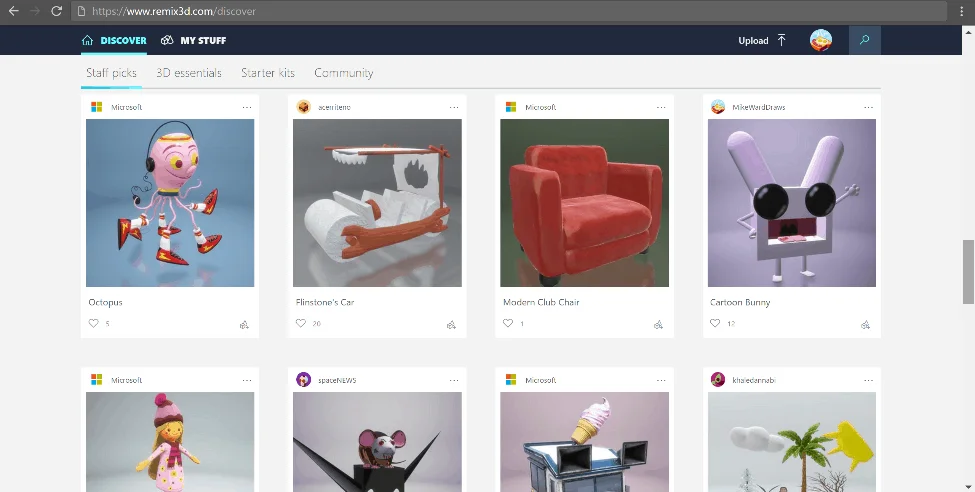Open Microsoft author on Octopus card
This screenshot has width=975, height=492.
coord(127,108)
